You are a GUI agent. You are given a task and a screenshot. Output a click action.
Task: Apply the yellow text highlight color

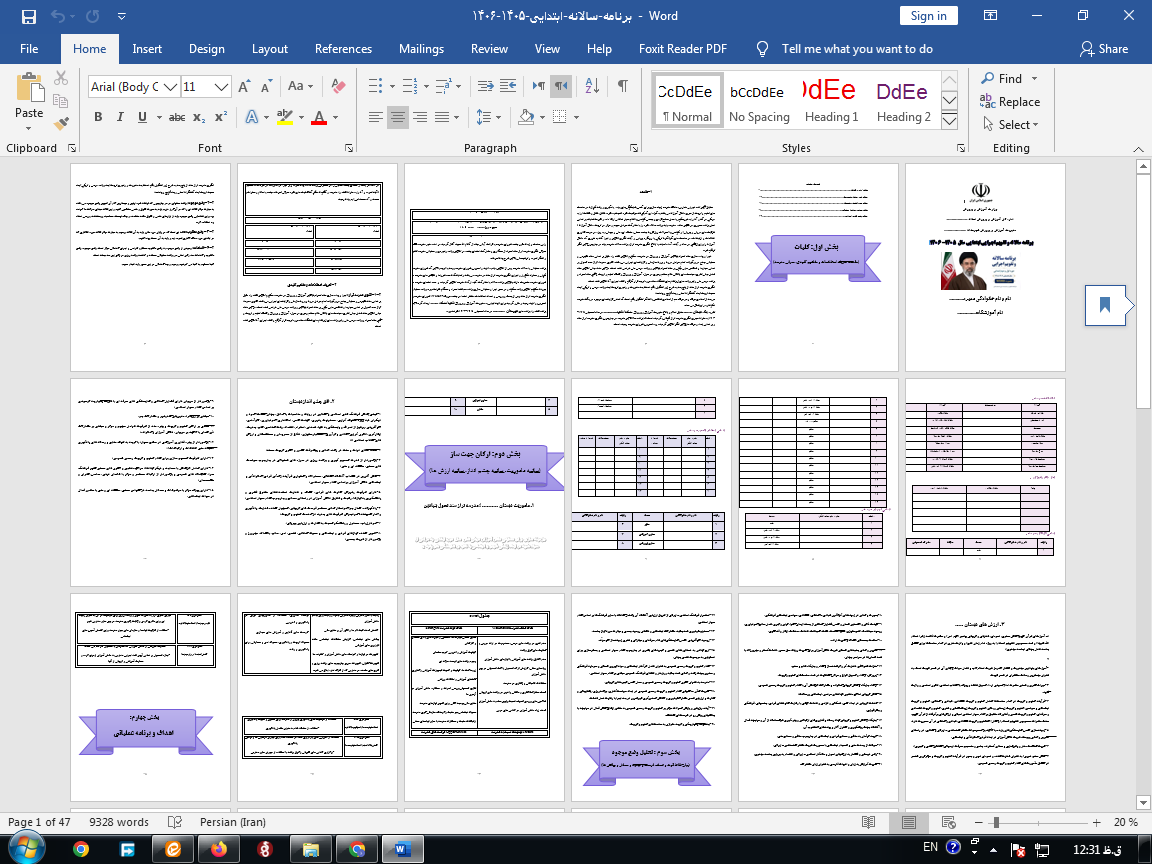tap(285, 117)
